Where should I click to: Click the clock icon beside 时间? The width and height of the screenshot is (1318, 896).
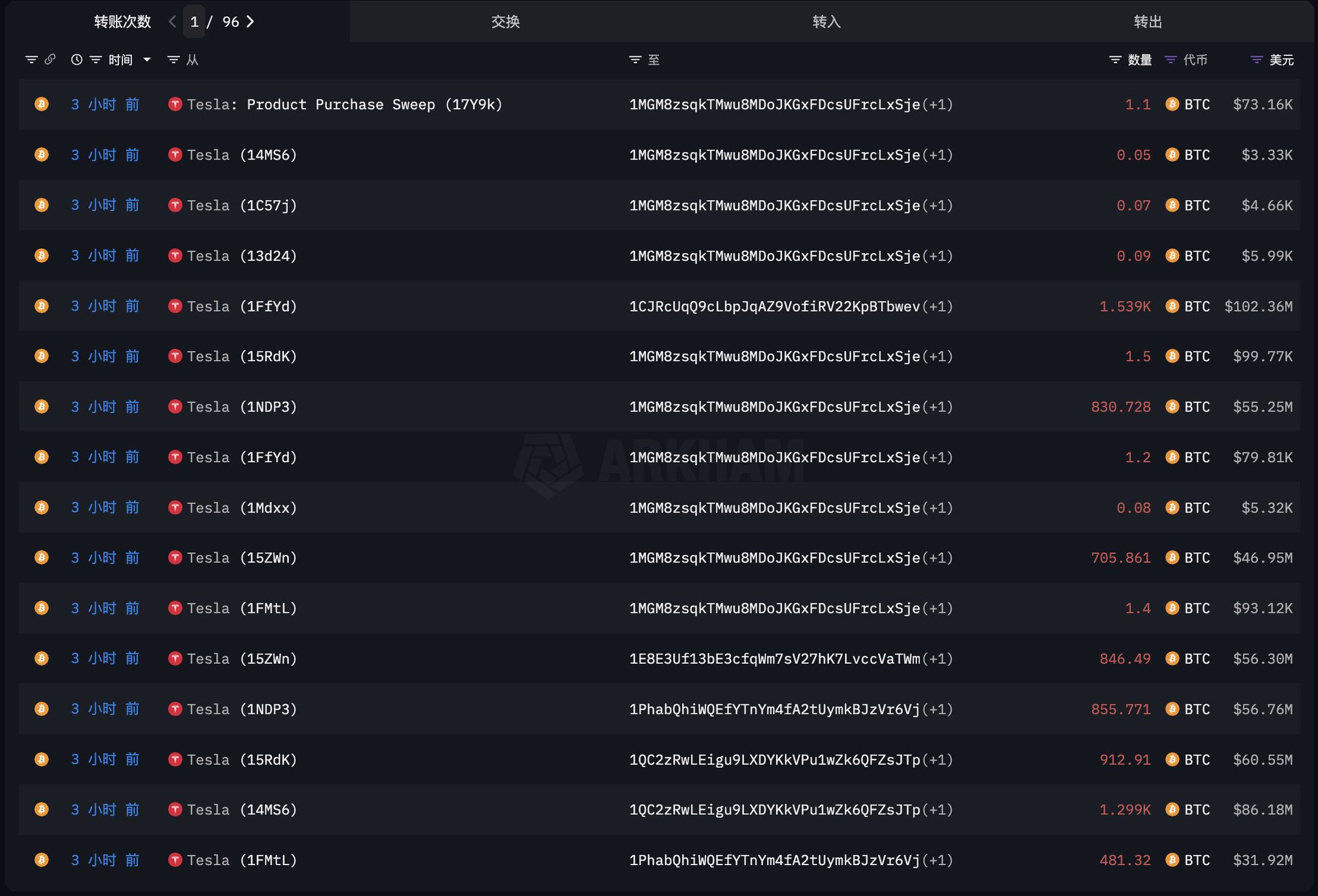tap(77, 60)
